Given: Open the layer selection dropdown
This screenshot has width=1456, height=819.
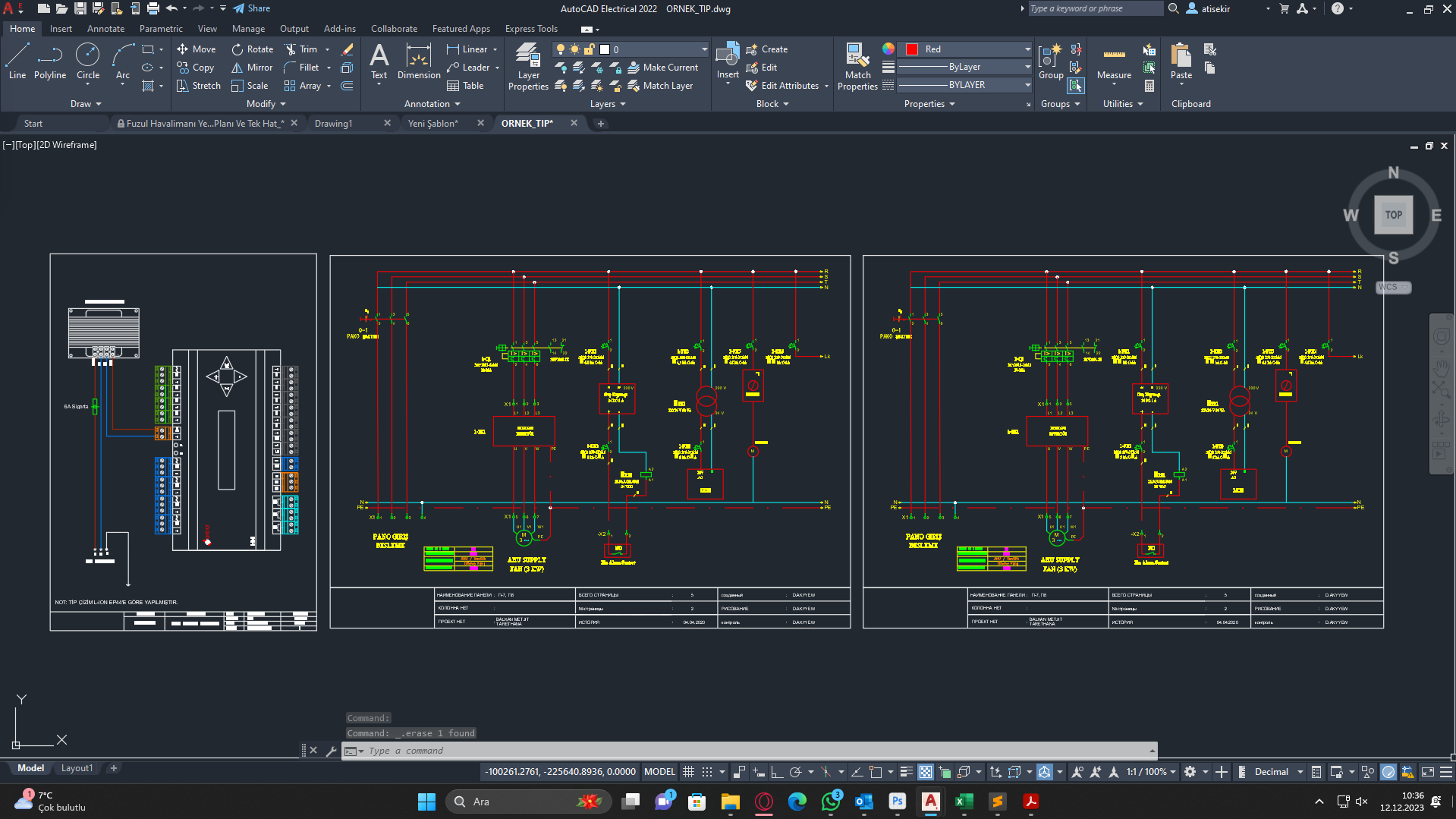Looking at the screenshot, I should pos(704,49).
